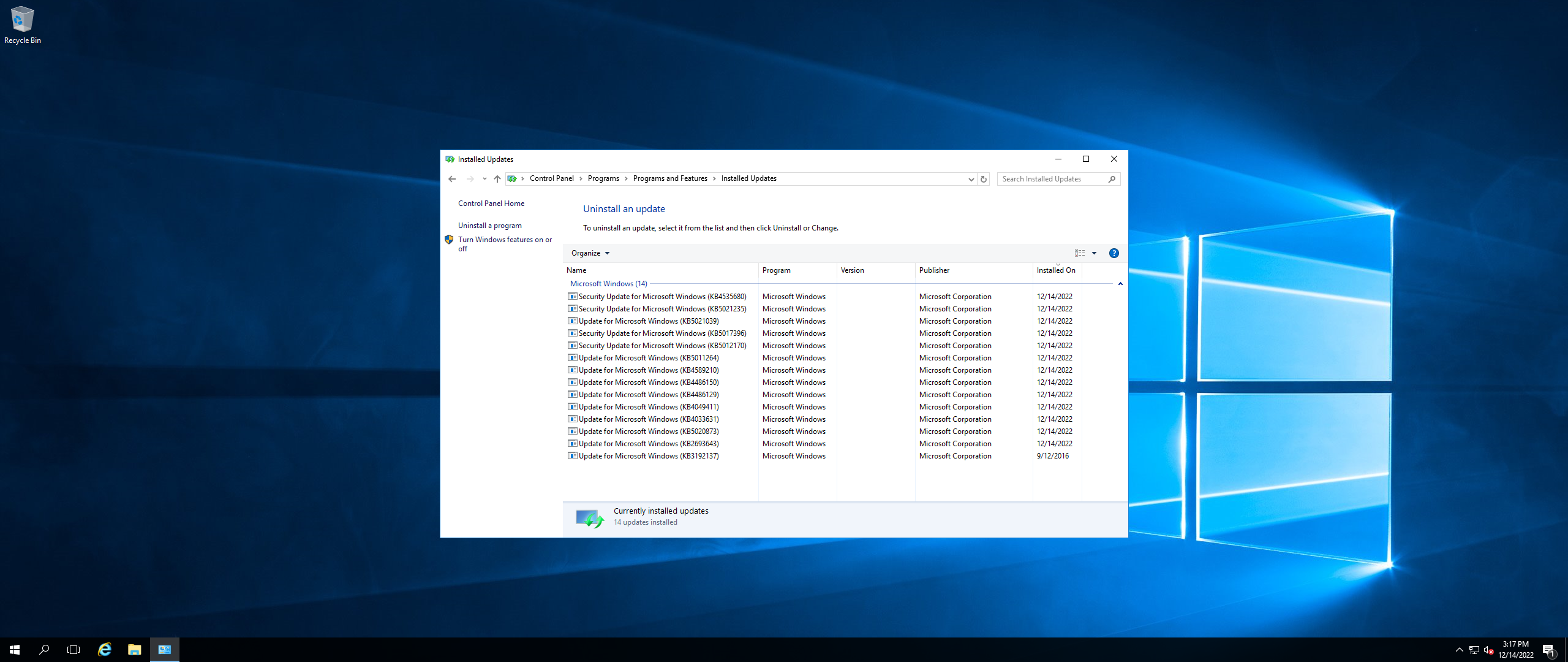Screen dimensions: 1568x662
Task: Select Update KB5020873 row
Action: tap(824, 432)
